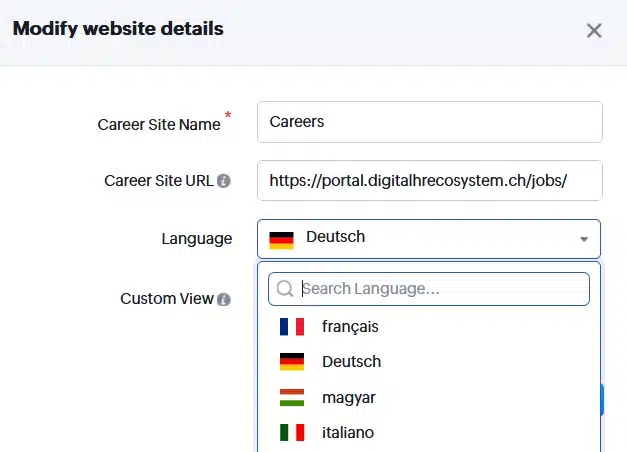Viewport: 627px width, 452px height.
Task: Click the Italian flag icon in list
Action: (x=292, y=433)
